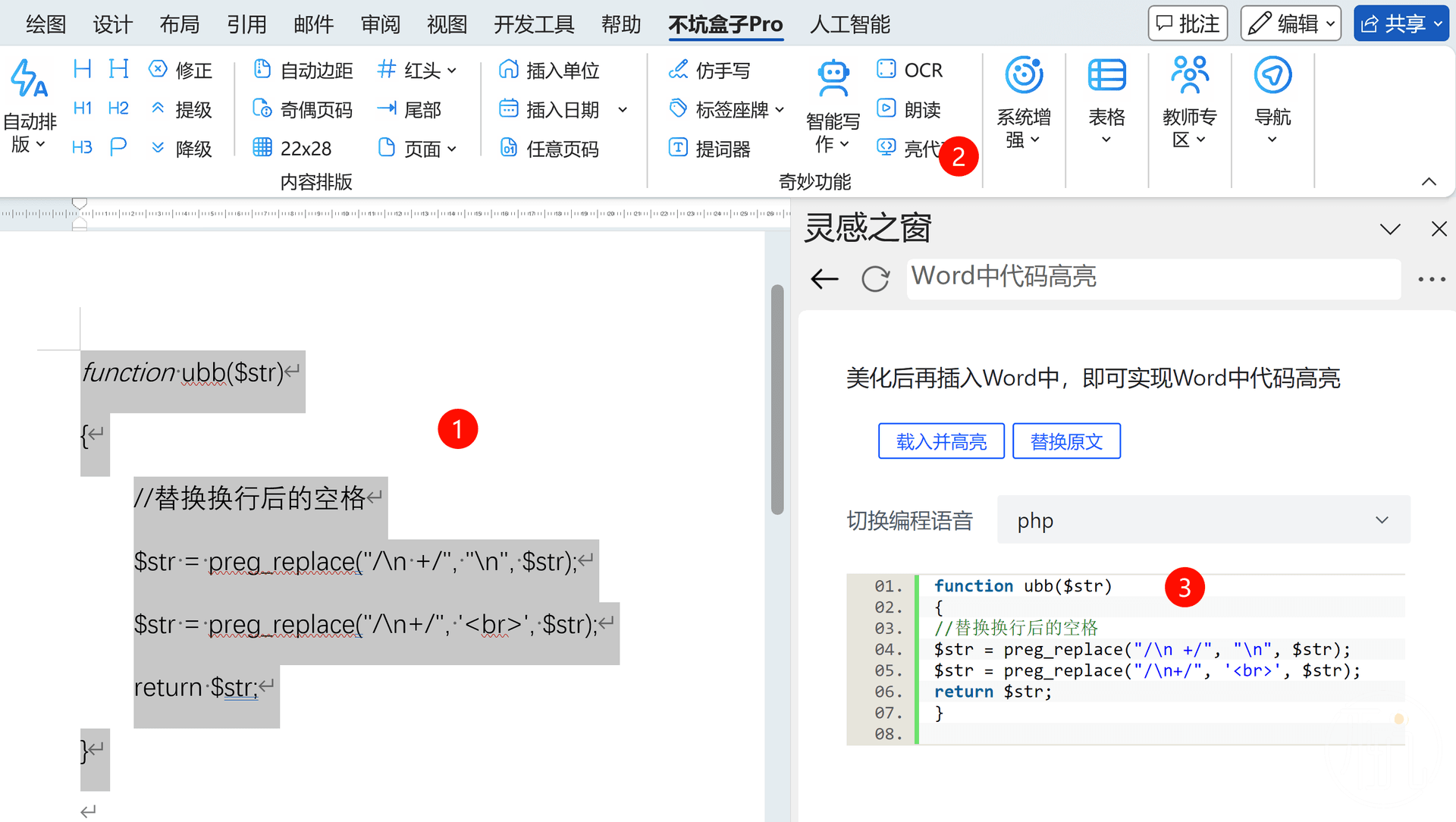Click the 插入日期 insert date button
Screen dimensions: 1456x822
[x=549, y=110]
